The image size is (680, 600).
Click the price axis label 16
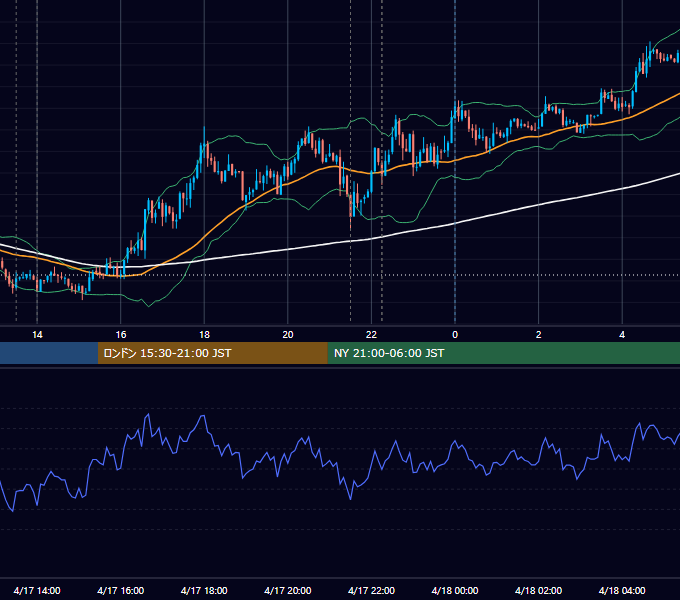coord(121,335)
